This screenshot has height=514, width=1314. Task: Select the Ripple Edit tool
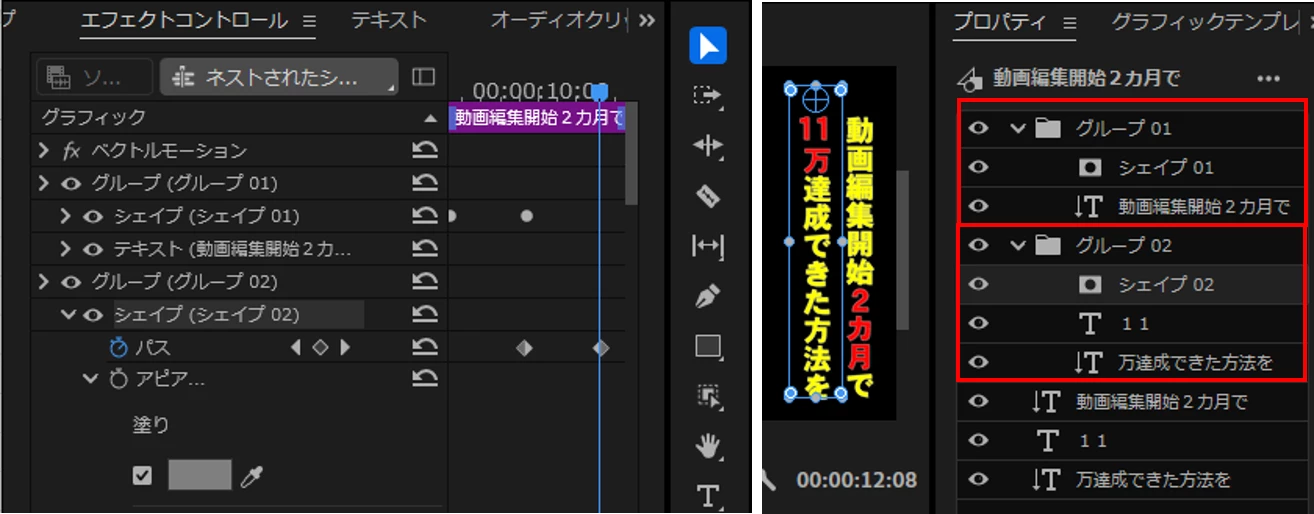[x=708, y=146]
